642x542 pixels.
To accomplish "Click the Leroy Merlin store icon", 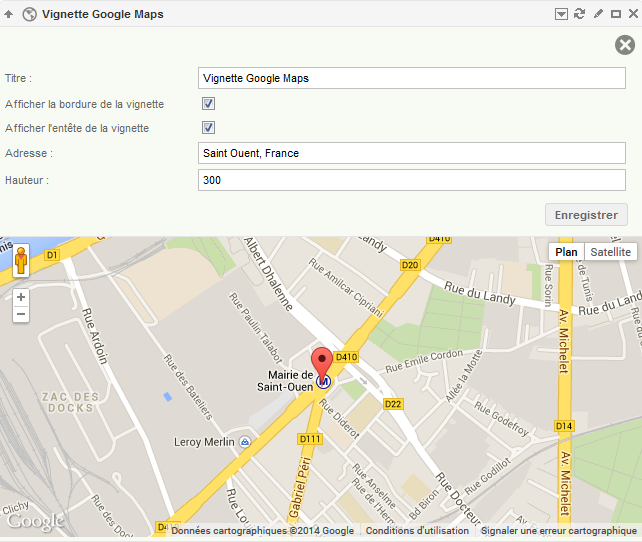I will [245, 442].
